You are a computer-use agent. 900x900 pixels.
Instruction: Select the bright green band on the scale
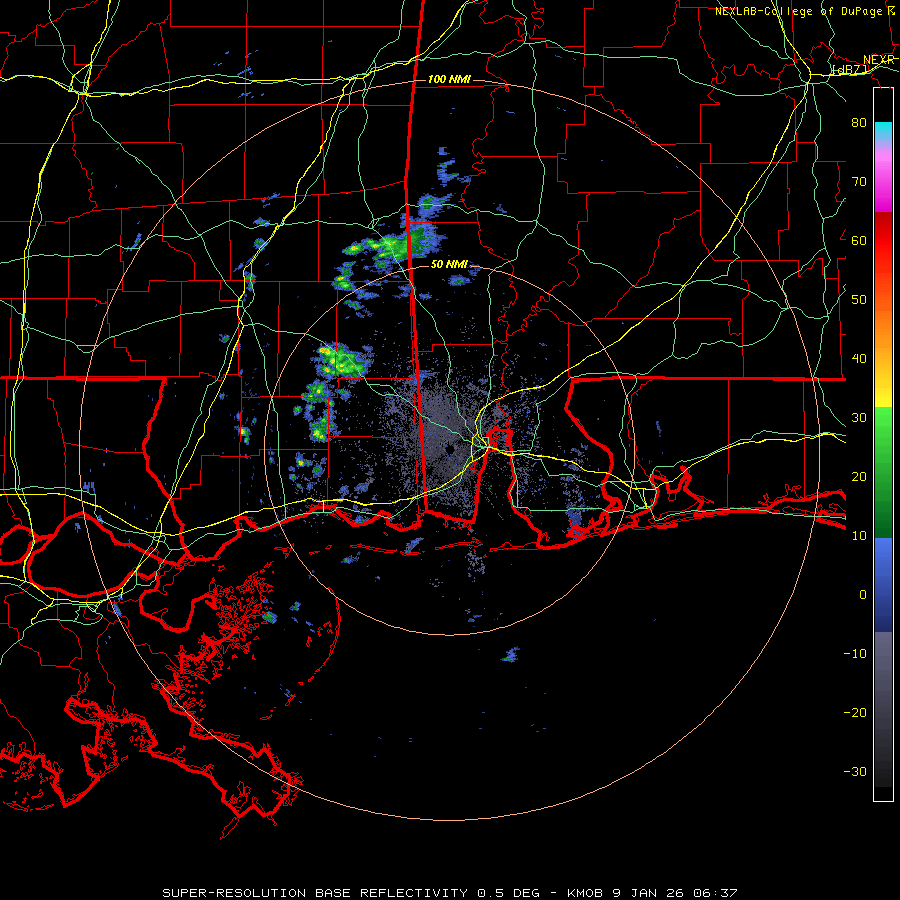tap(883, 428)
